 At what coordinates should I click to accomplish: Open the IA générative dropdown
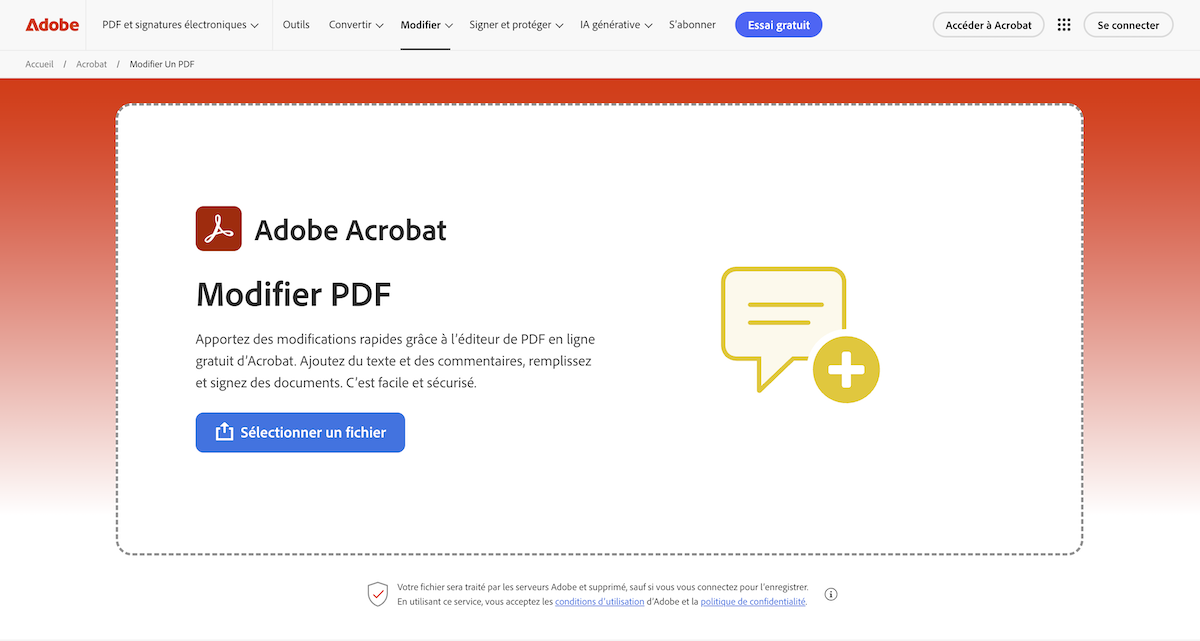pyautogui.click(x=616, y=25)
